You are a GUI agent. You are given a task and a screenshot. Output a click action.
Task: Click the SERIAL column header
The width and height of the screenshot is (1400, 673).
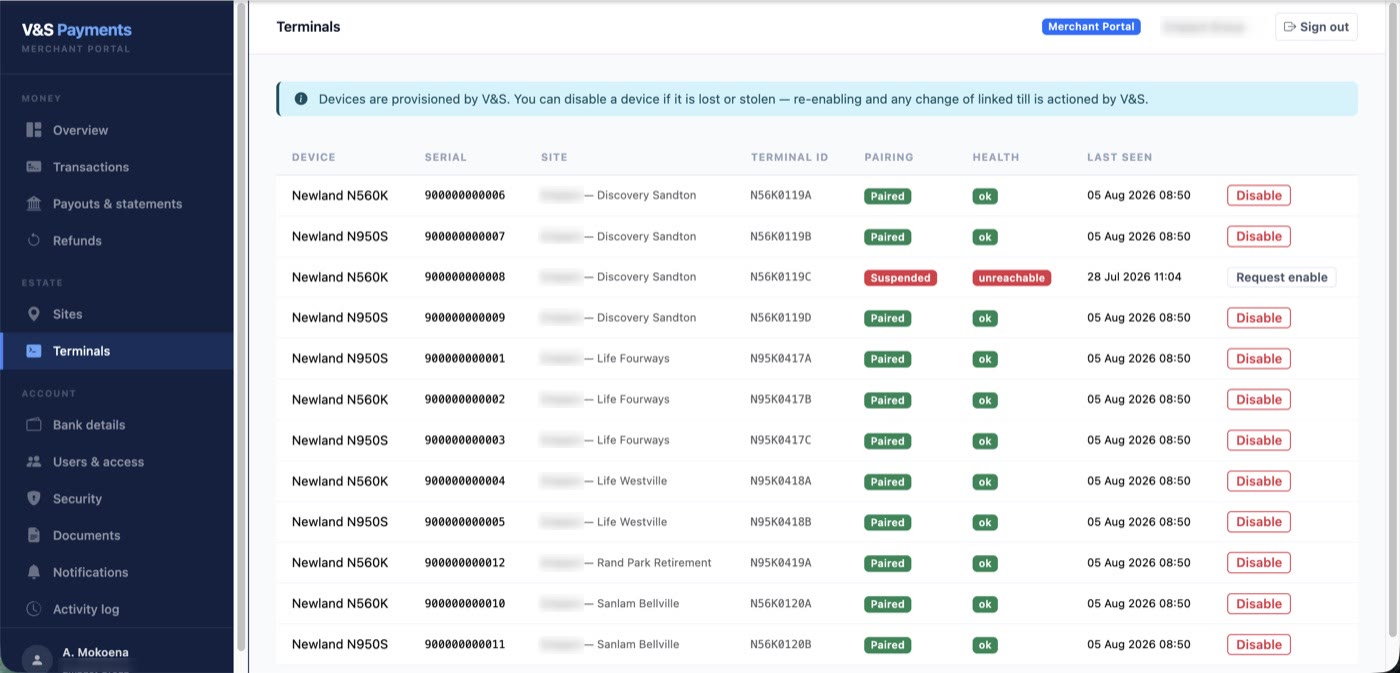[446, 157]
